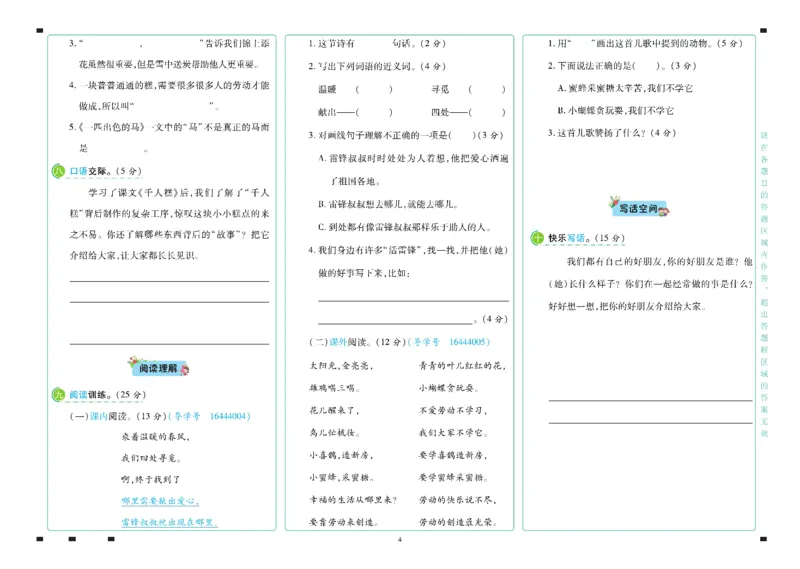Select the heading 口语交际。(5 分)
The image size is (800, 569).
coord(105,171)
